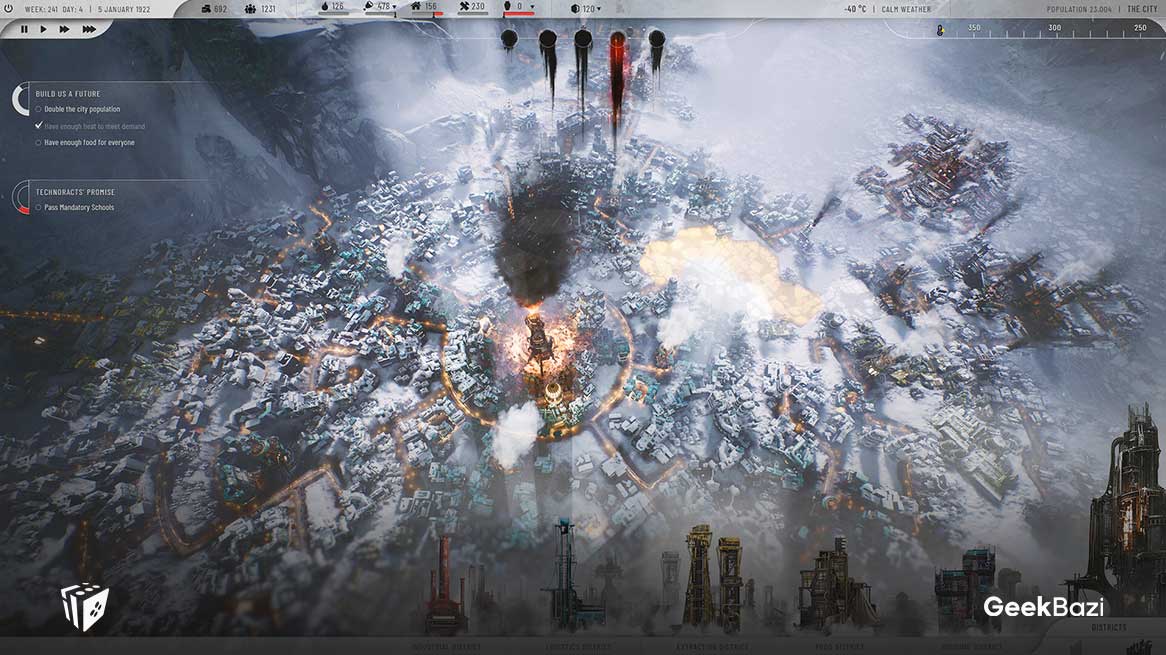Click the -40 °C temperature readout
This screenshot has height=655, width=1166.
[x=855, y=9]
